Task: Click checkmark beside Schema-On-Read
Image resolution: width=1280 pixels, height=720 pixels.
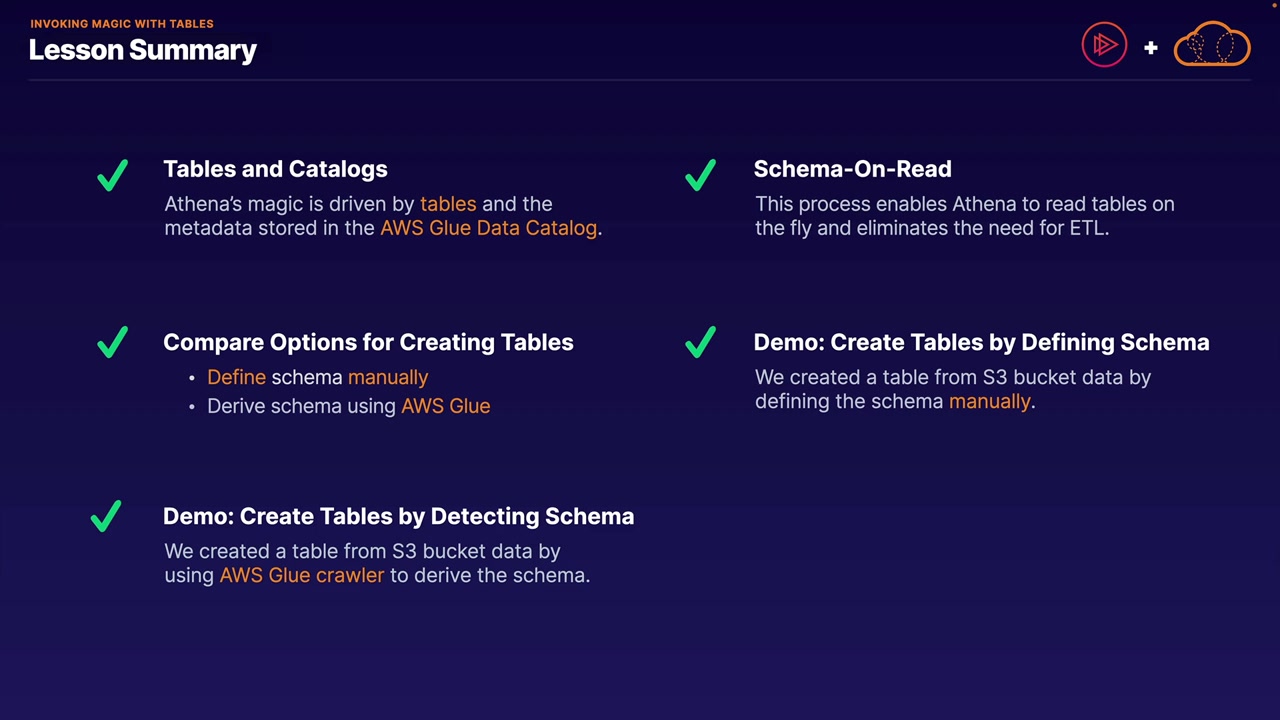Action: click(x=700, y=175)
